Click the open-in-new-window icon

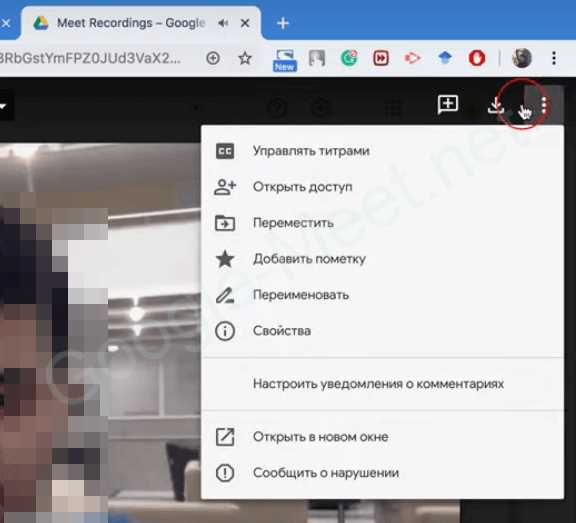tap(225, 437)
